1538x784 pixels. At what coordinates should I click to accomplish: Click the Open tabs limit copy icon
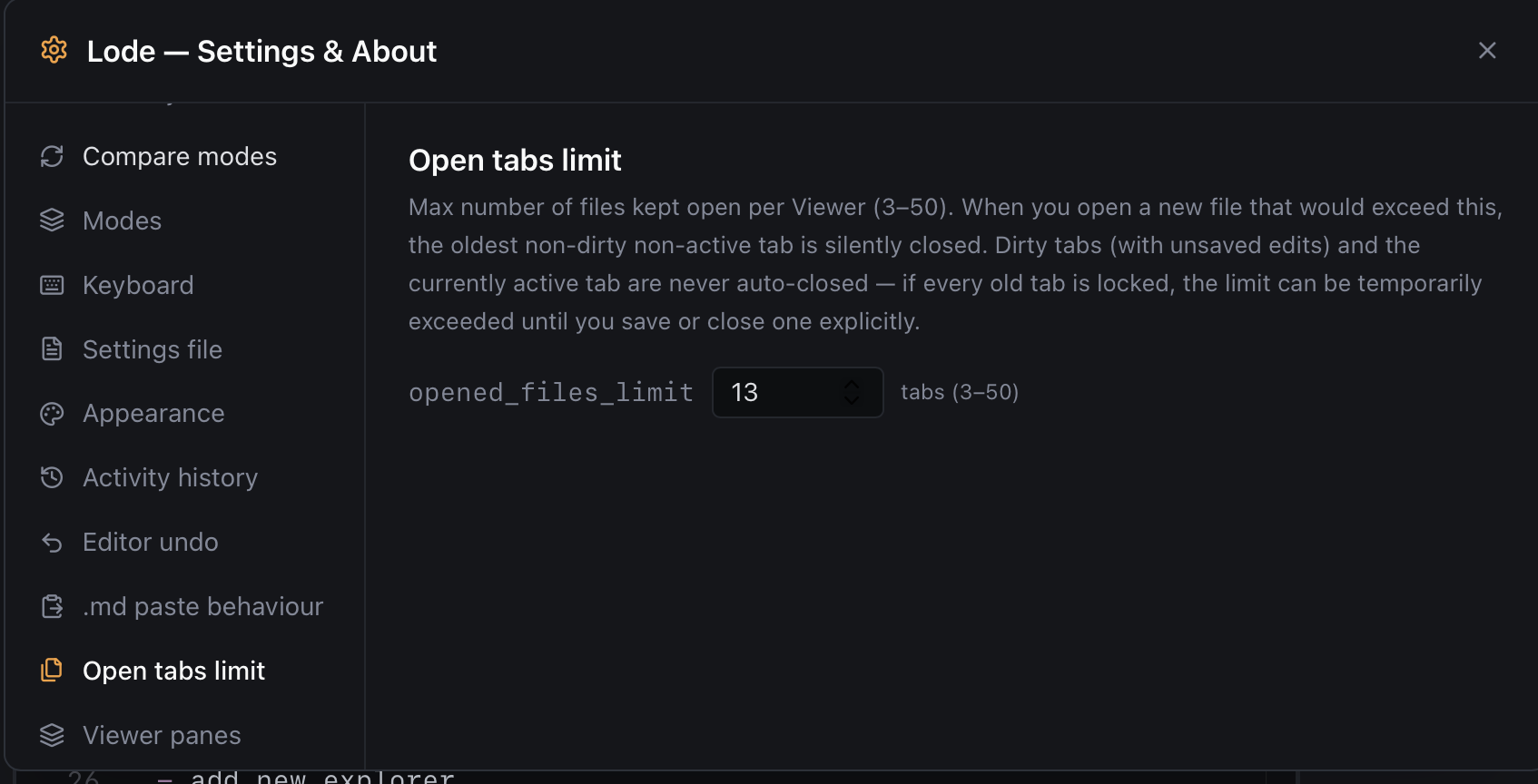point(52,671)
